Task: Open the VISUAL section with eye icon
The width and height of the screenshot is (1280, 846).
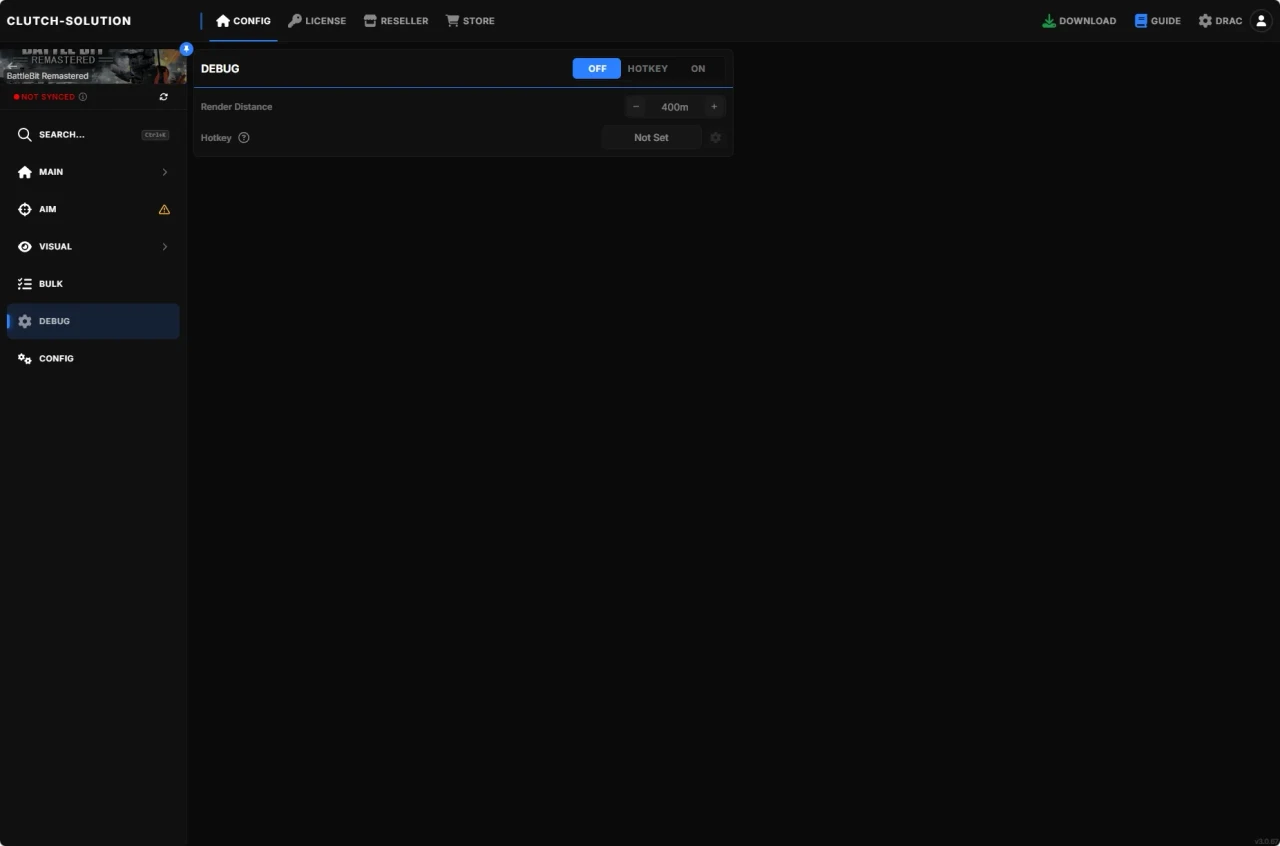Action: point(93,246)
